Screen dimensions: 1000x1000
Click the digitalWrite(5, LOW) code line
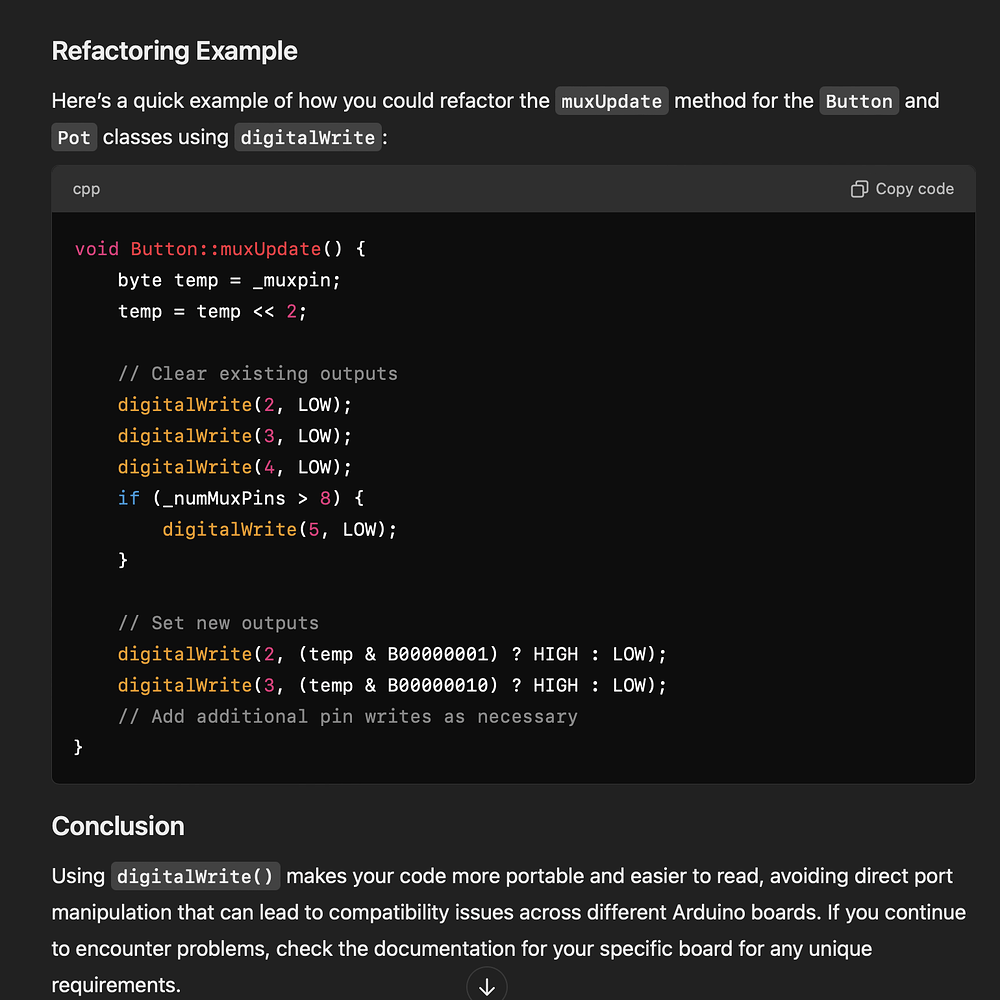point(279,529)
